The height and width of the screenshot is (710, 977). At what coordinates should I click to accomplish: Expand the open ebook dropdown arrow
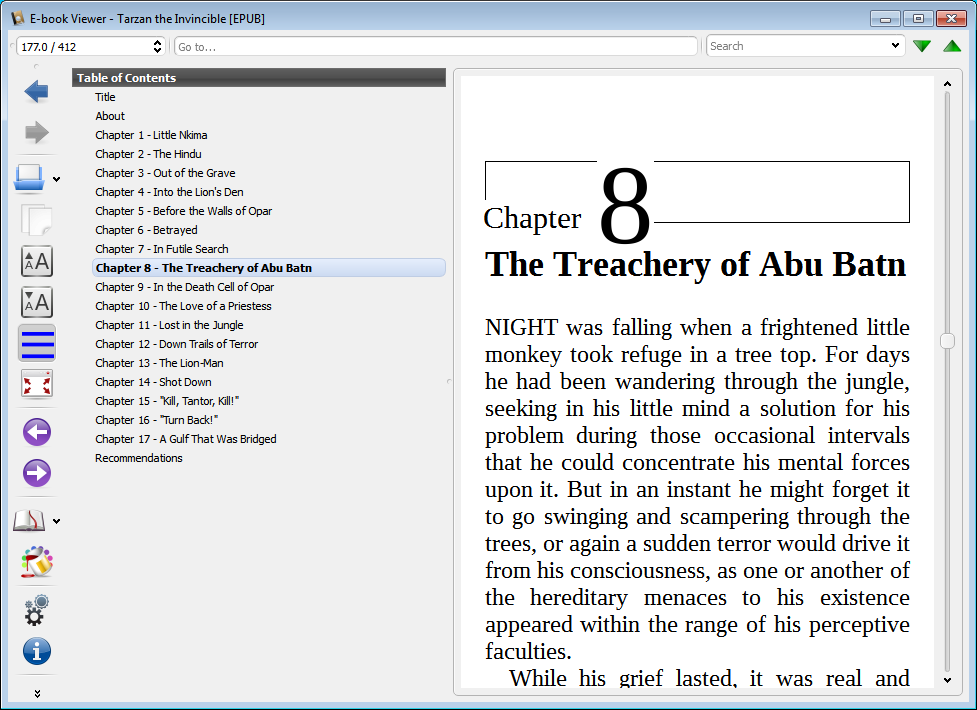57,180
